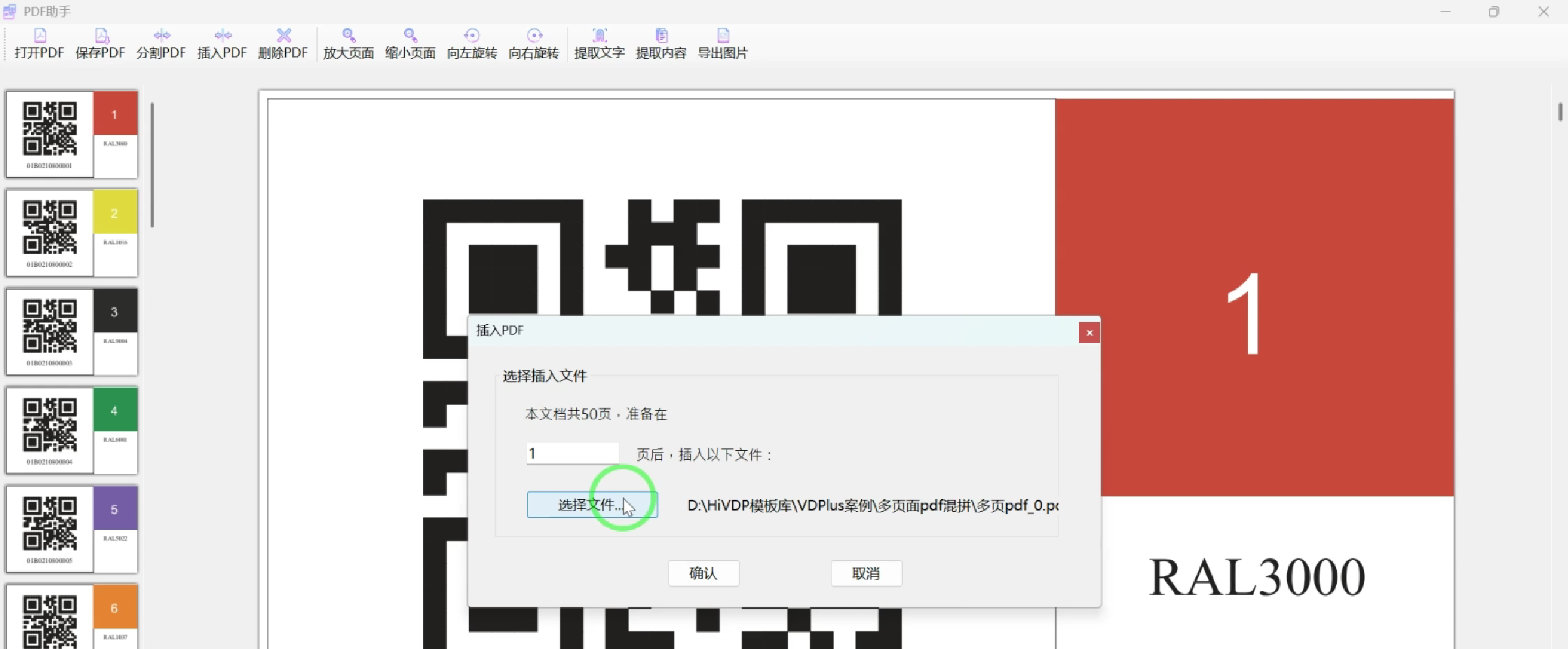The height and width of the screenshot is (649, 1568).
Task: Click the Extract Text (提取文字) icon
Action: 599,43
